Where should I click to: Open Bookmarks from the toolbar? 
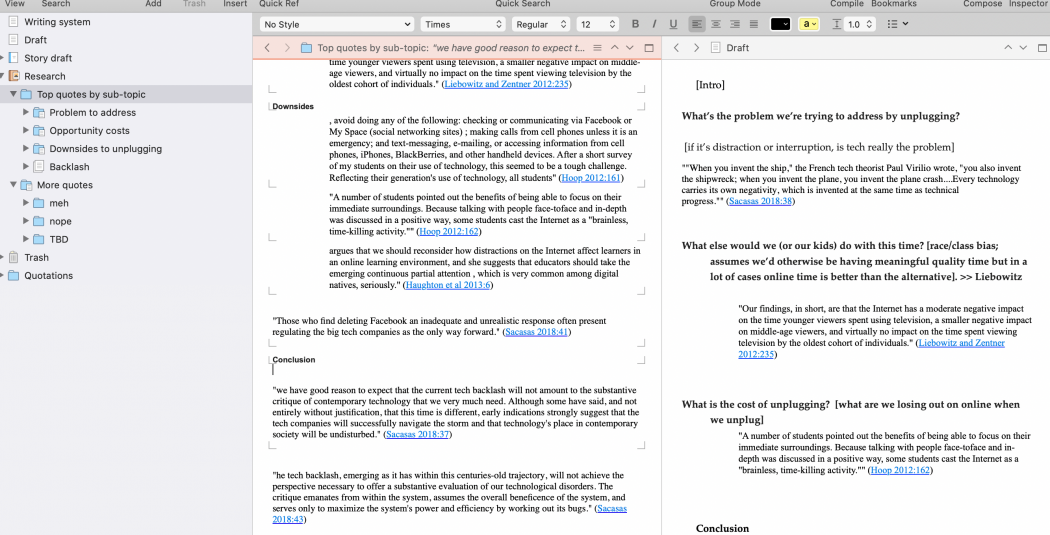click(x=895, y=3)
